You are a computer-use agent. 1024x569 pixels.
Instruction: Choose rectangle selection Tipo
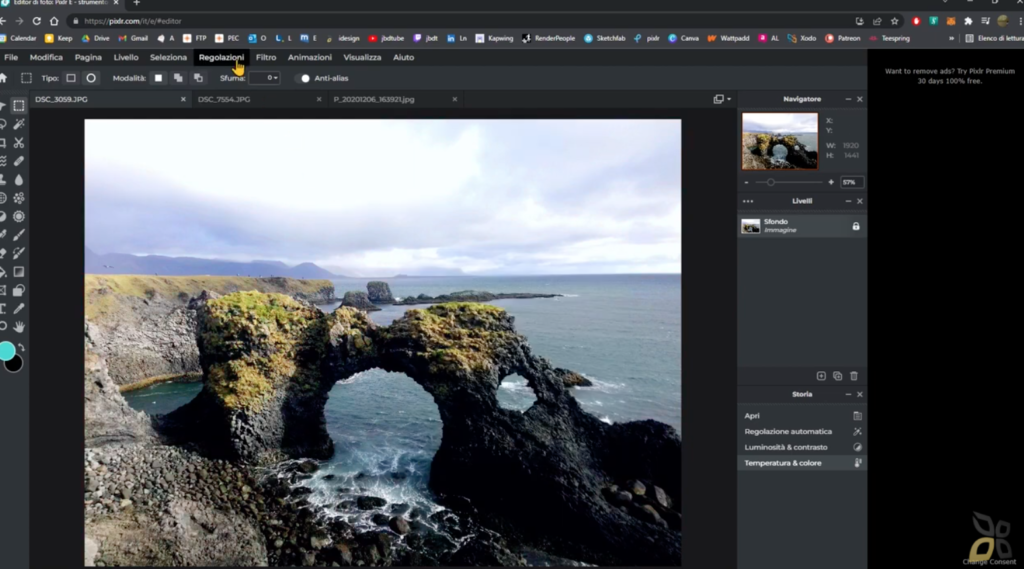71,78
